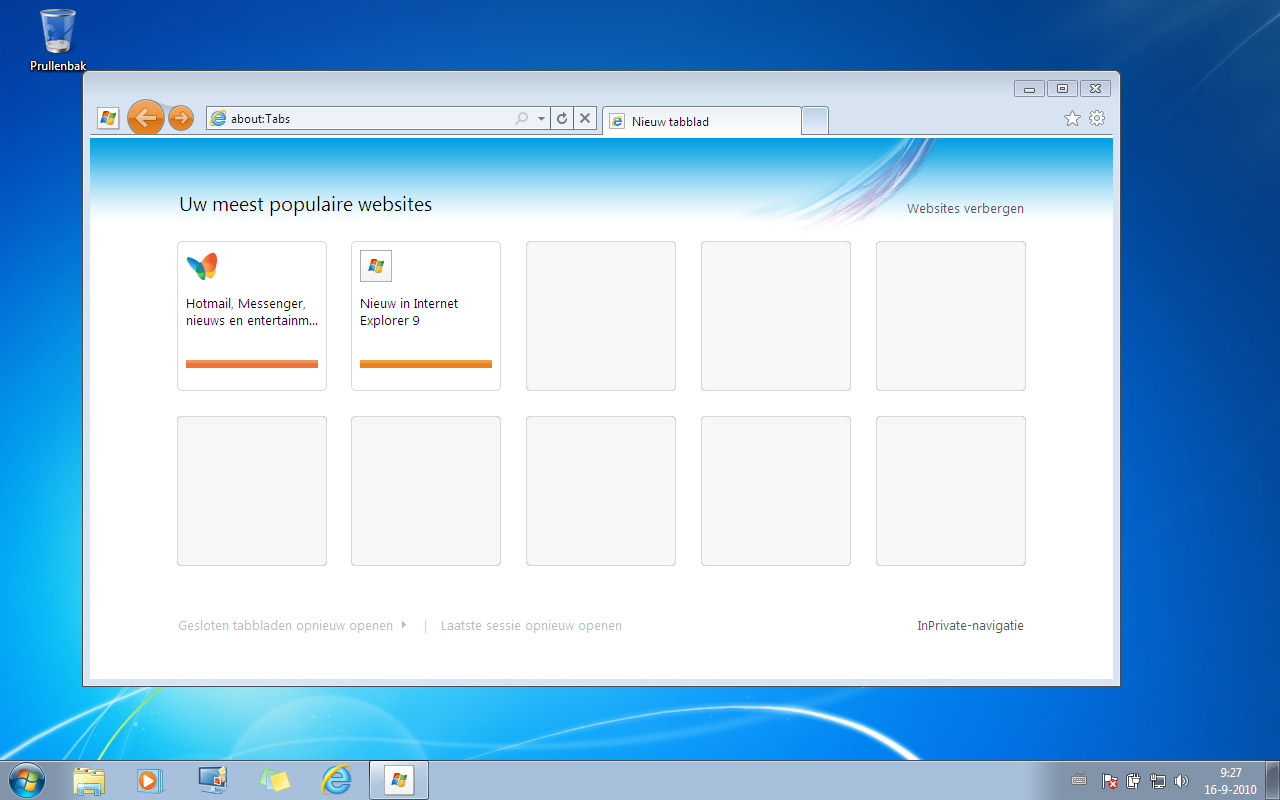Click Laatste sessie opnieuw openen
The width and height of the screenshot is (1280, 800).
[531, 626]
